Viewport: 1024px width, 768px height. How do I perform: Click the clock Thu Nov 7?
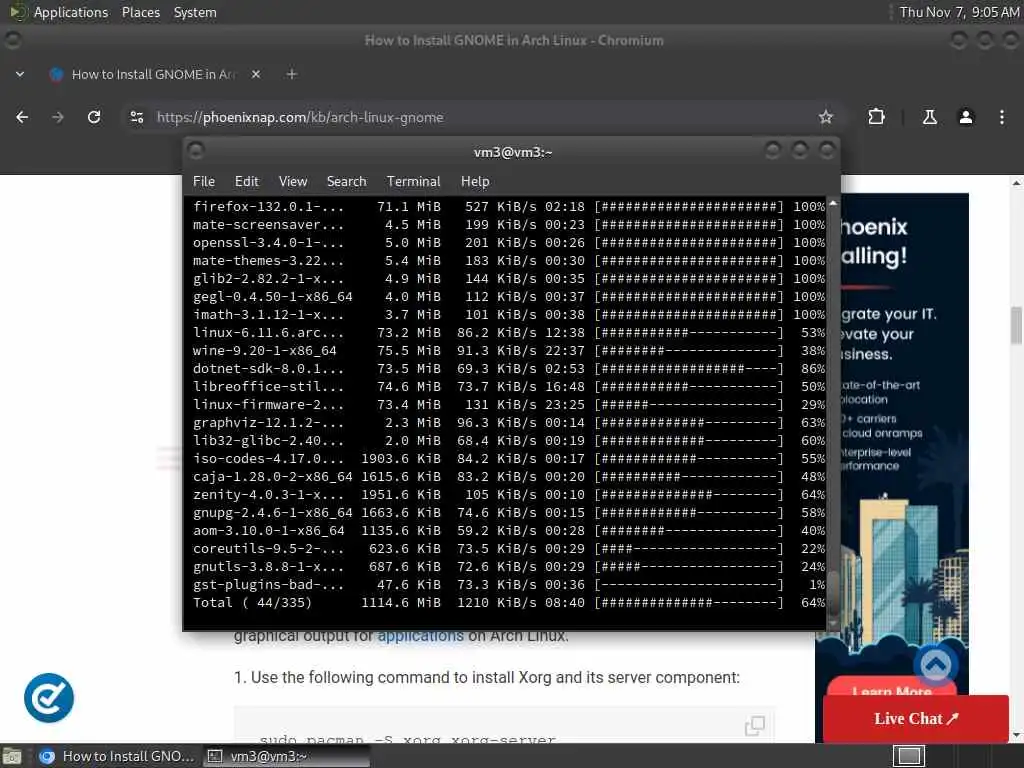(959, 12)
